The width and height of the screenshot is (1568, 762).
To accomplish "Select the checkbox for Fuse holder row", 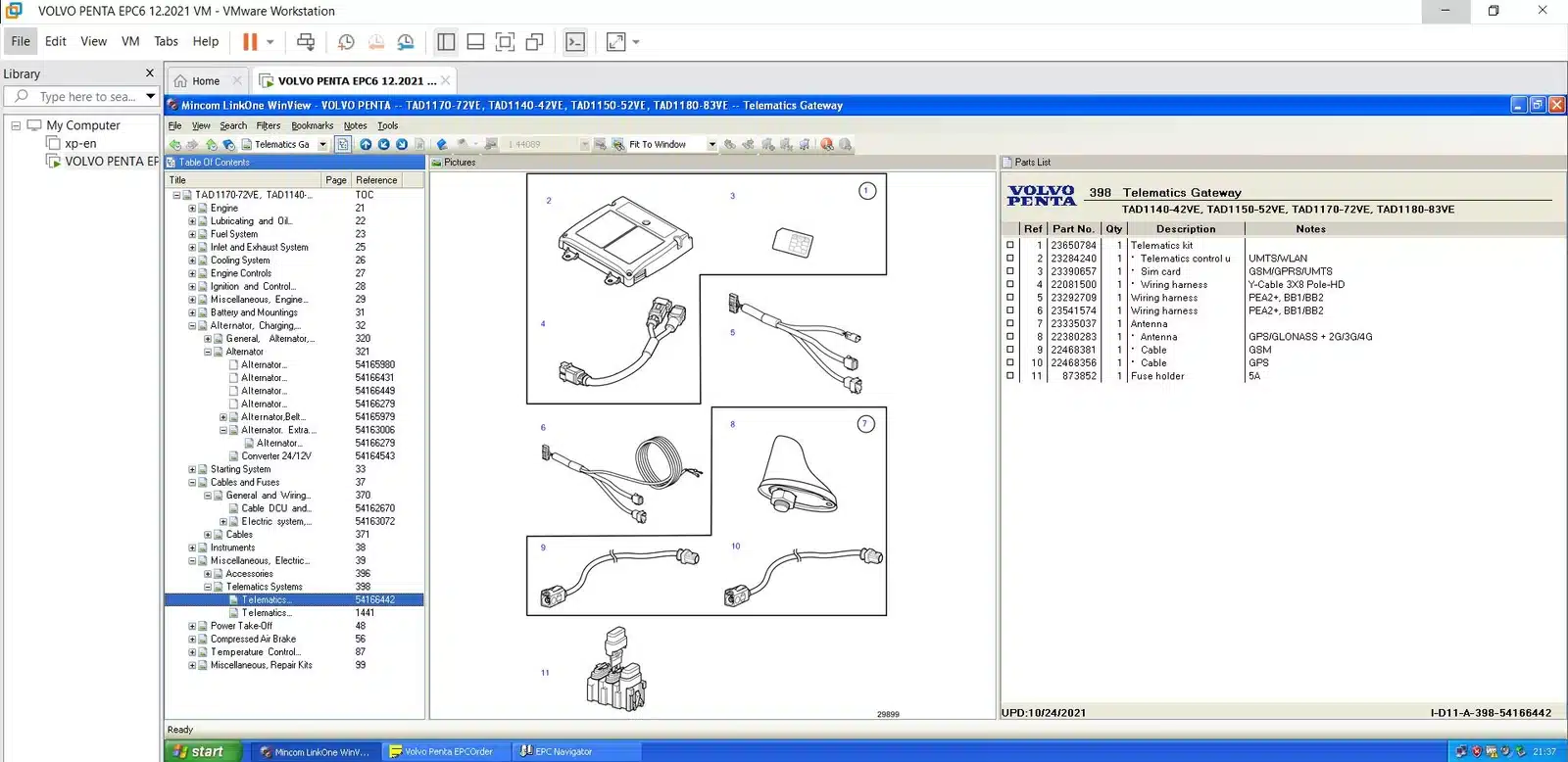I will [x=1010, y=376].
